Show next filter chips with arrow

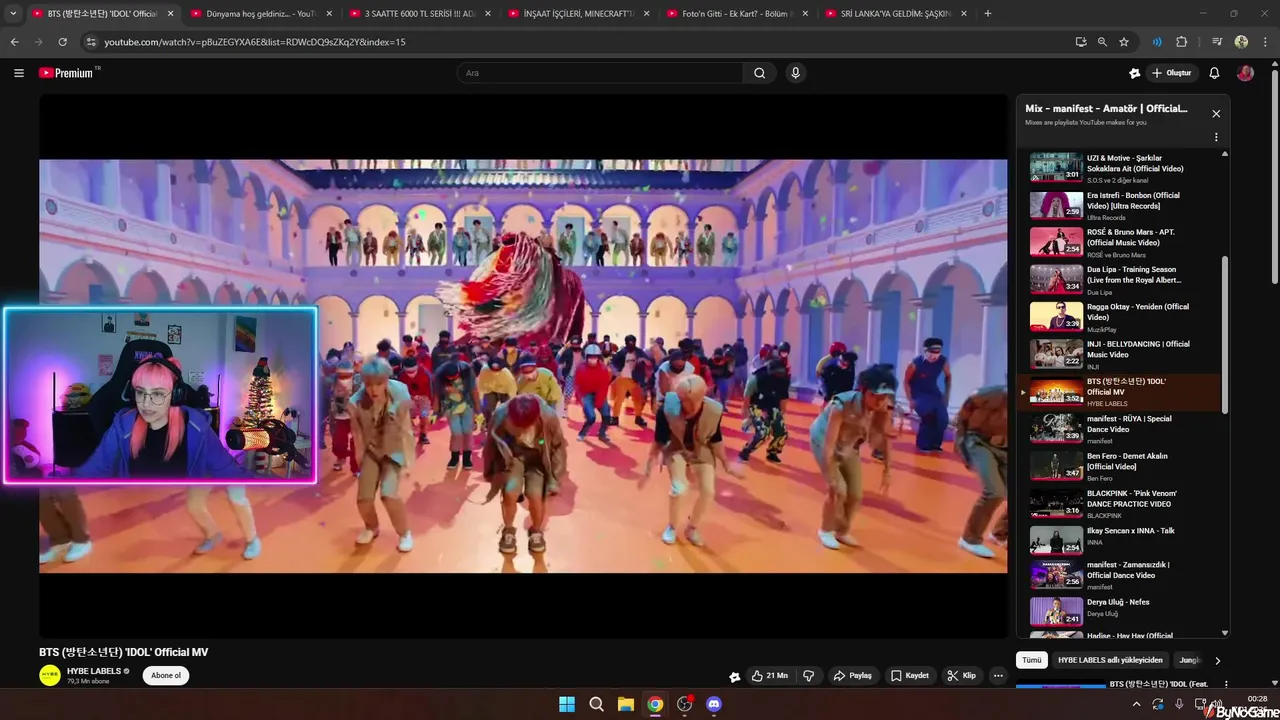1217,660
